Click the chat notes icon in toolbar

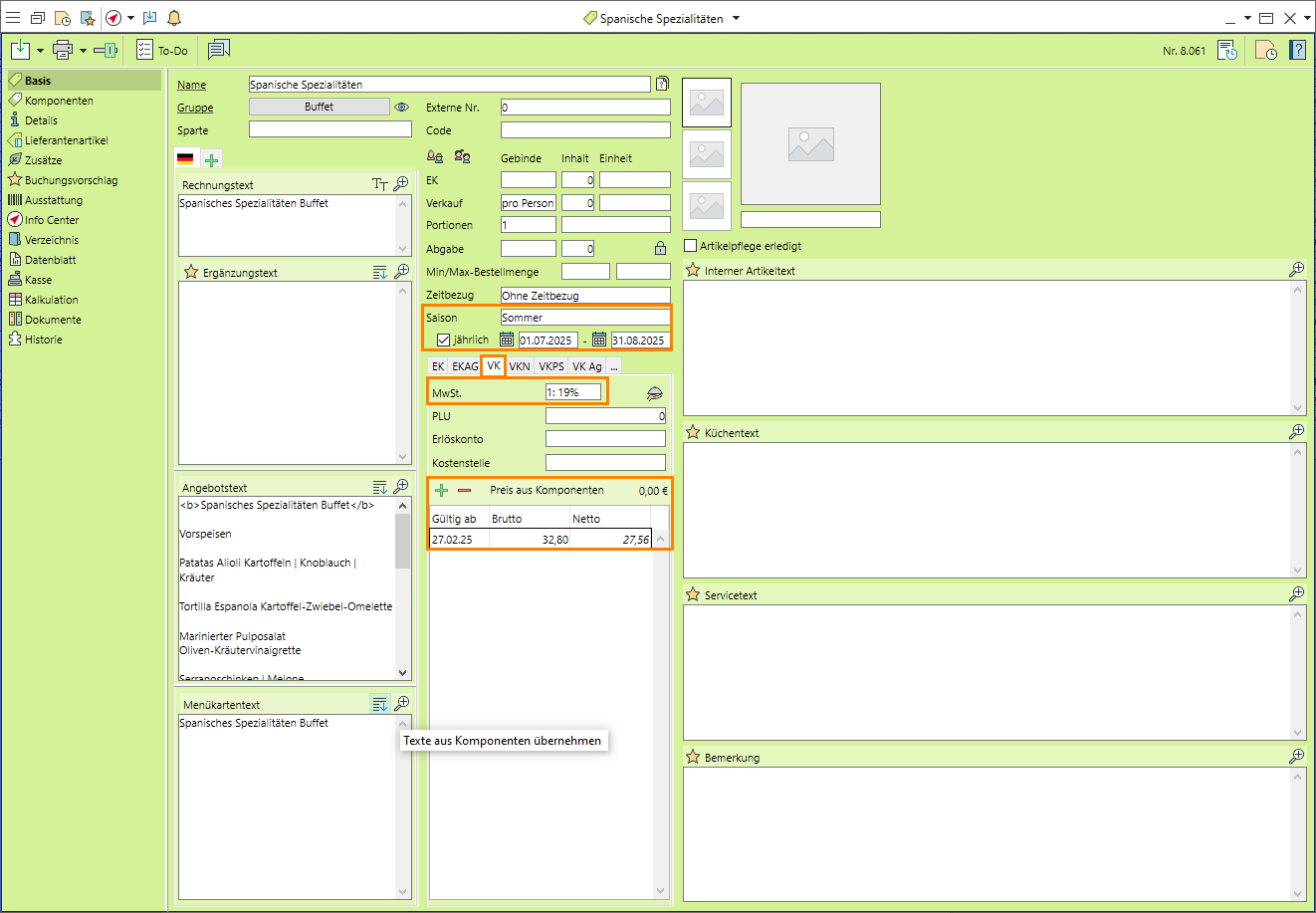tap(219, 50)
